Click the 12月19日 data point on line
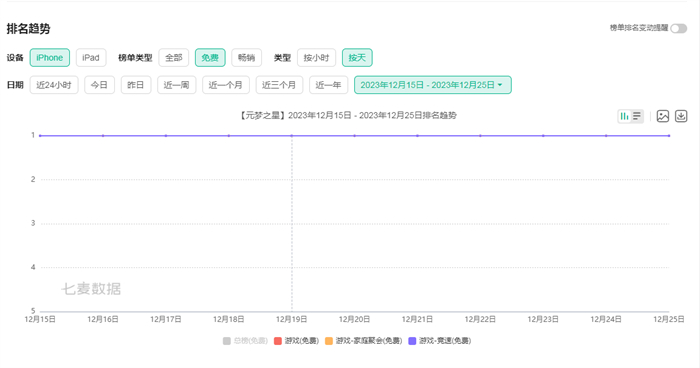The width and height of the screenshot is (700, 368). tap(292, 135)
